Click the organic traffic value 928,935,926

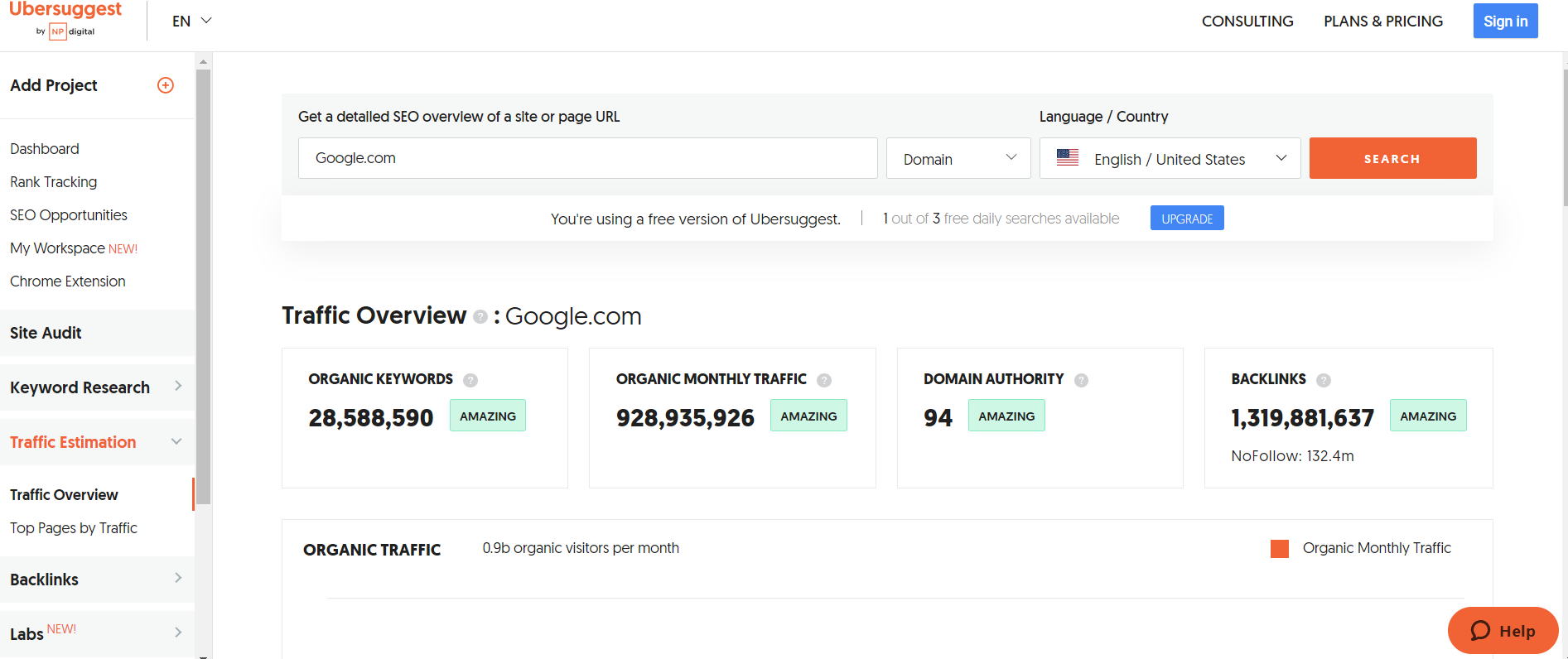click(x=685, y=418)
